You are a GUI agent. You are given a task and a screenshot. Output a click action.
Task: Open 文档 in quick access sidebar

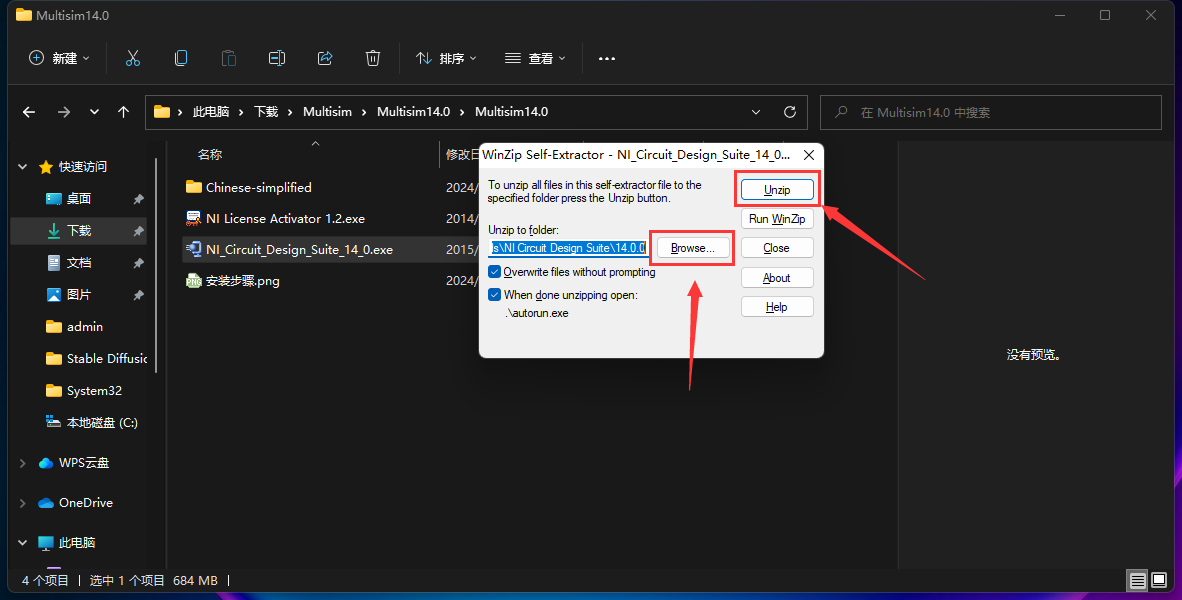78,262
